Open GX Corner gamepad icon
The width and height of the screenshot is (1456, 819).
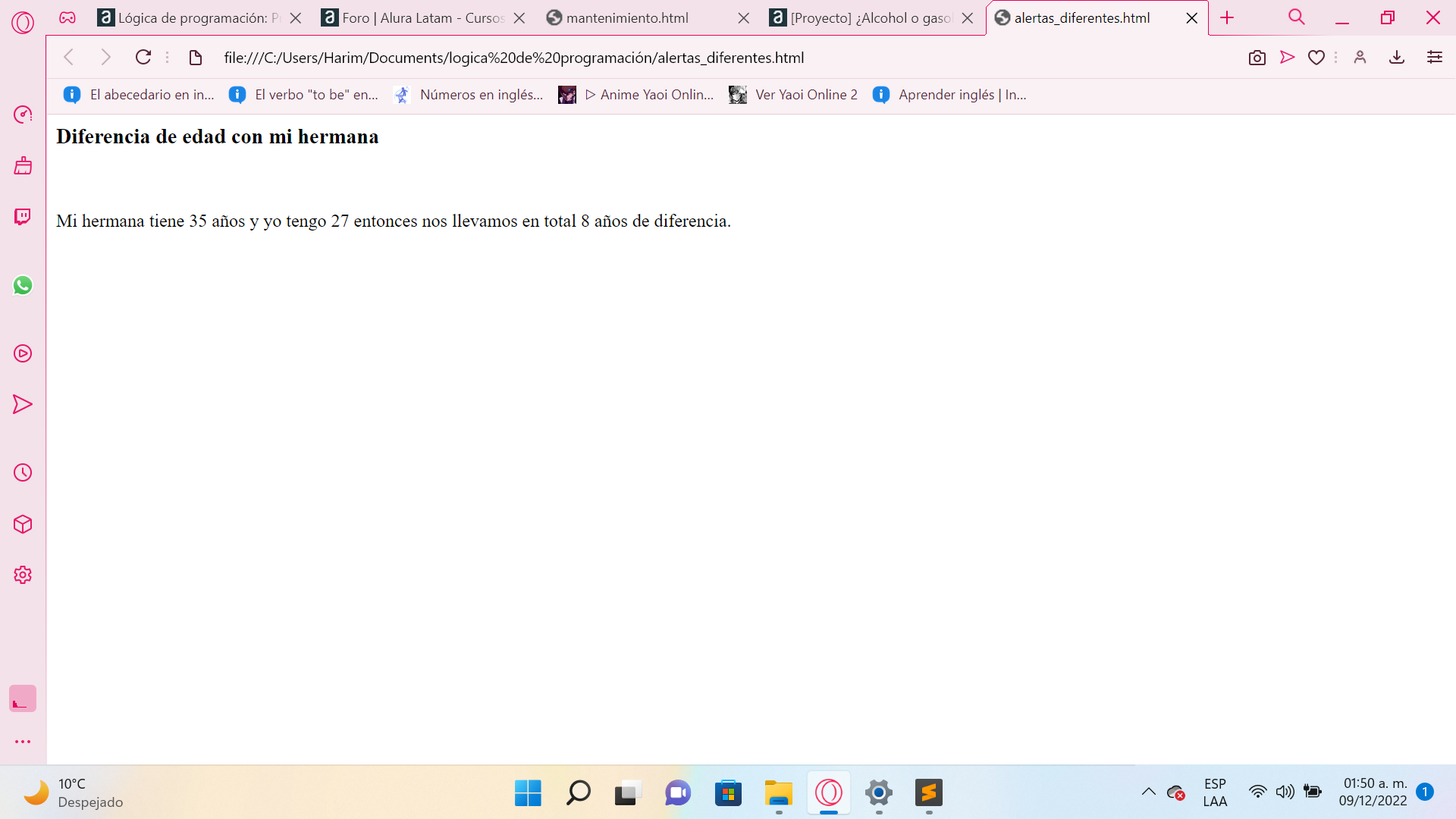67,17
